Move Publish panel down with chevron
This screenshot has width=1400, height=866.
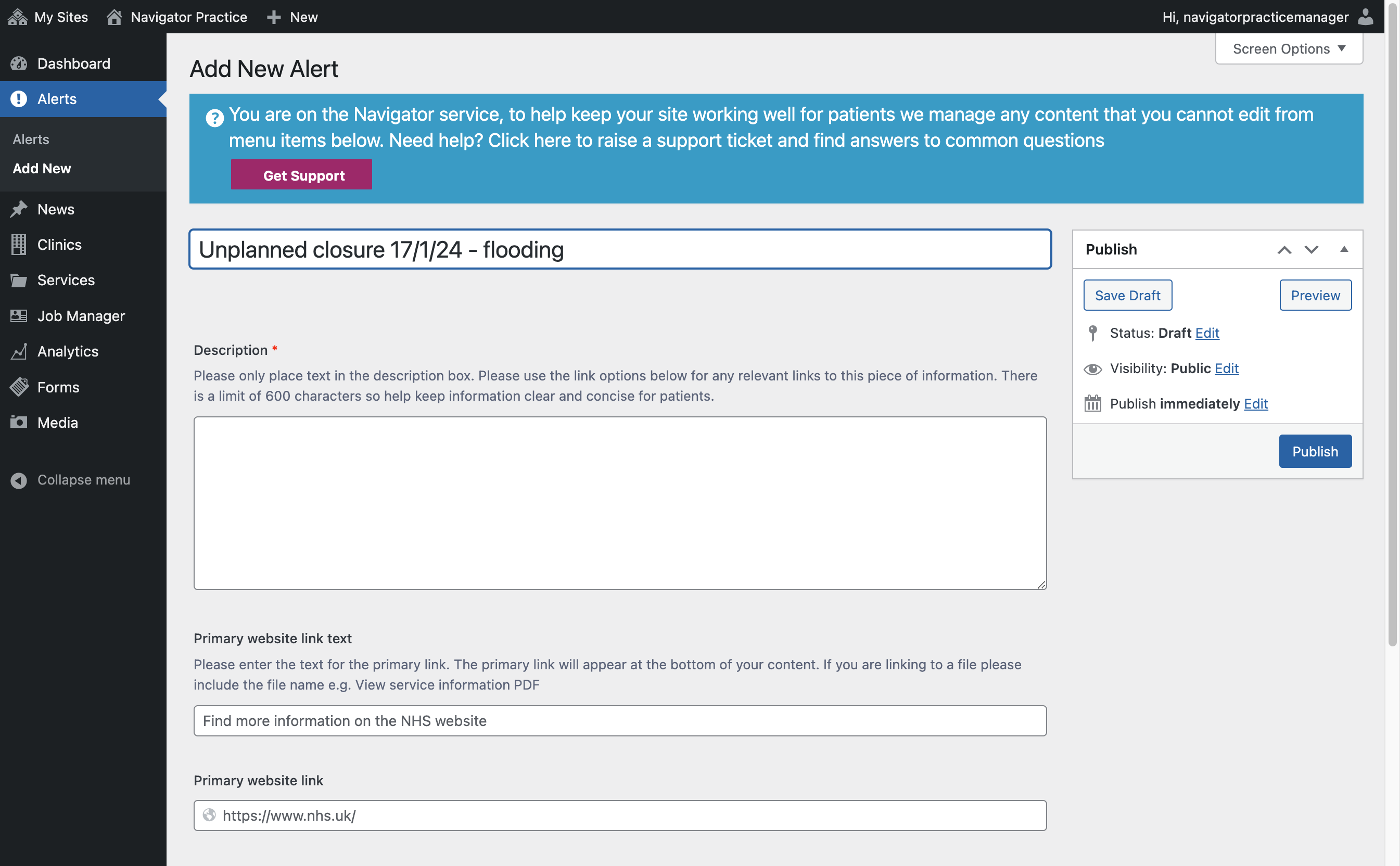1311,250
